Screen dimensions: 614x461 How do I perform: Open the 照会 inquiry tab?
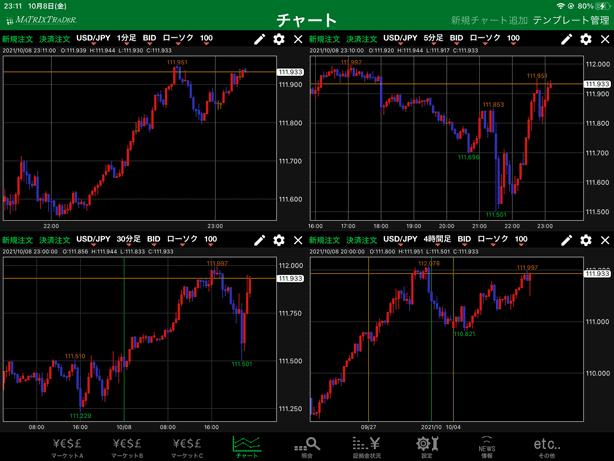(x=307, y=448)
